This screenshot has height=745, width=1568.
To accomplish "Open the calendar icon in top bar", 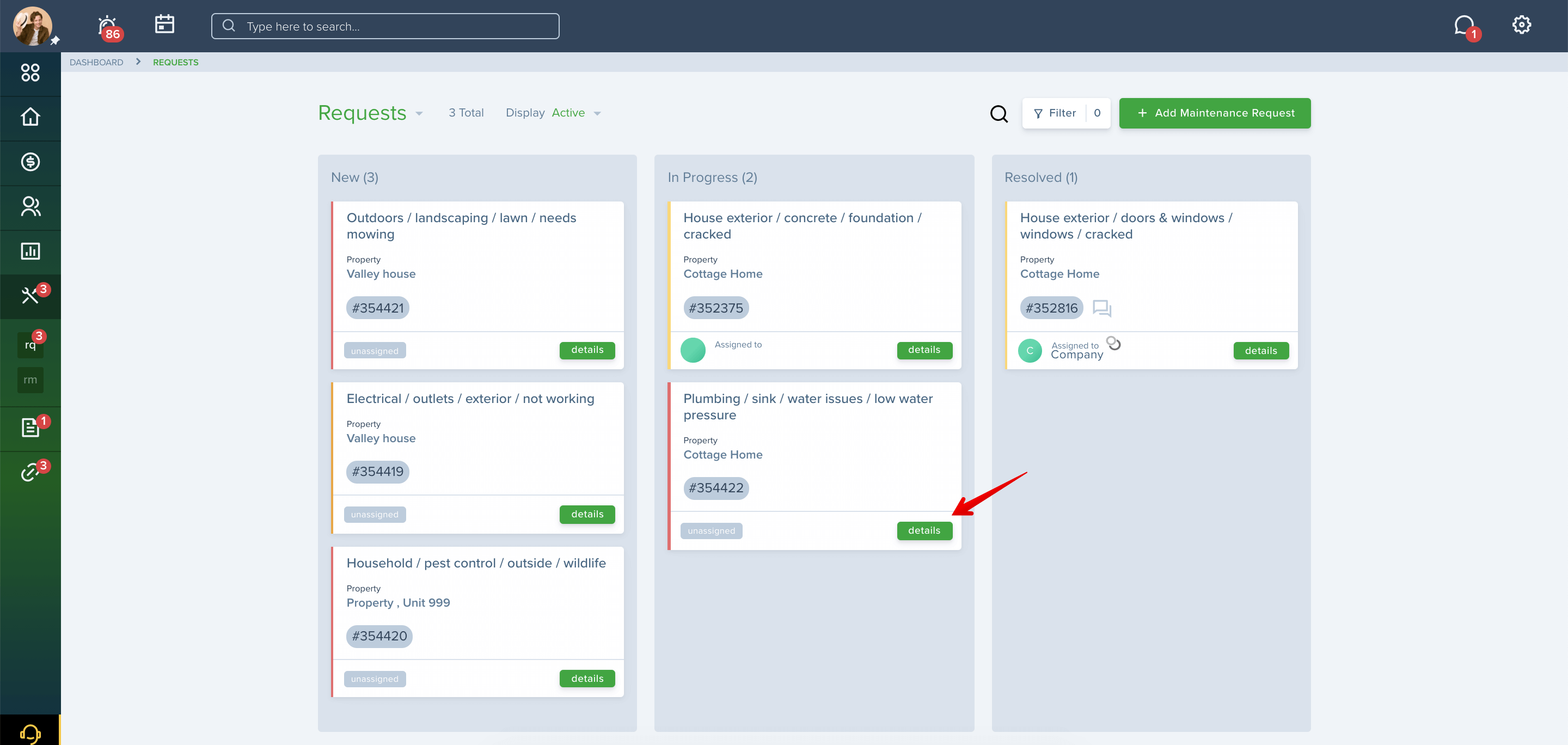I will (164, 25).
